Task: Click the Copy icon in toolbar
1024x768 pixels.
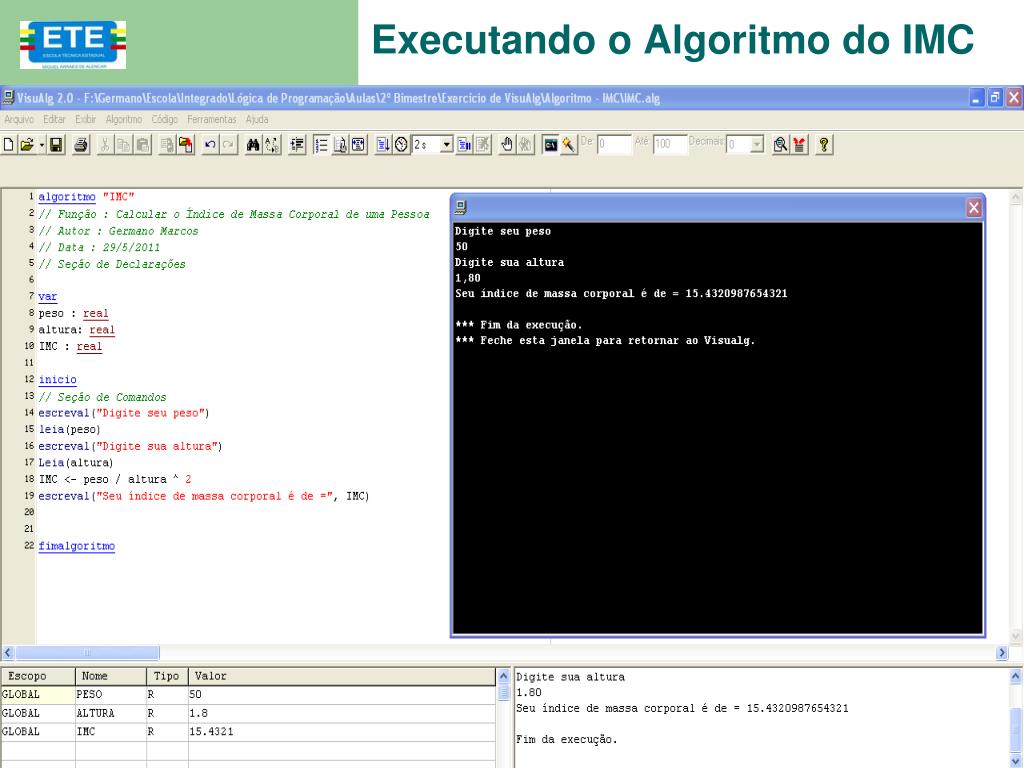Action: click(123, 144)
